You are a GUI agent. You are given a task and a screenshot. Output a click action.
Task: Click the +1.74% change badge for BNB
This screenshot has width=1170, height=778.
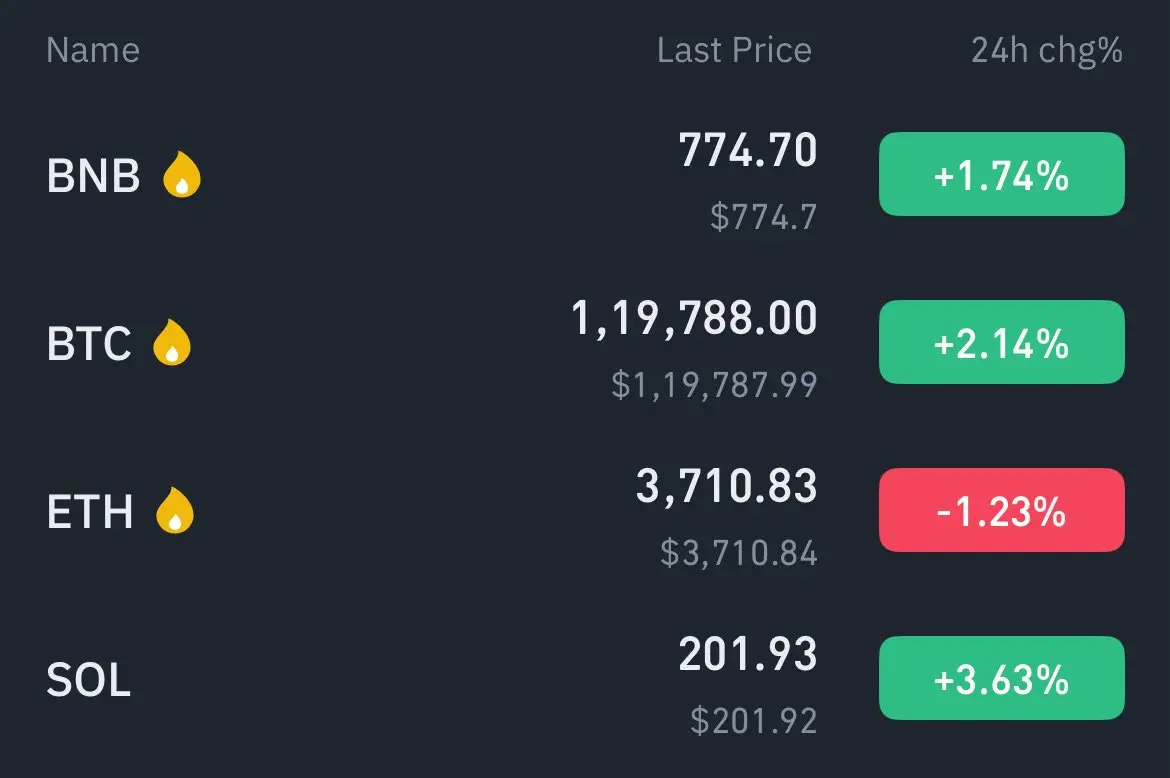pyautogui.click(x=1001, y=174)
